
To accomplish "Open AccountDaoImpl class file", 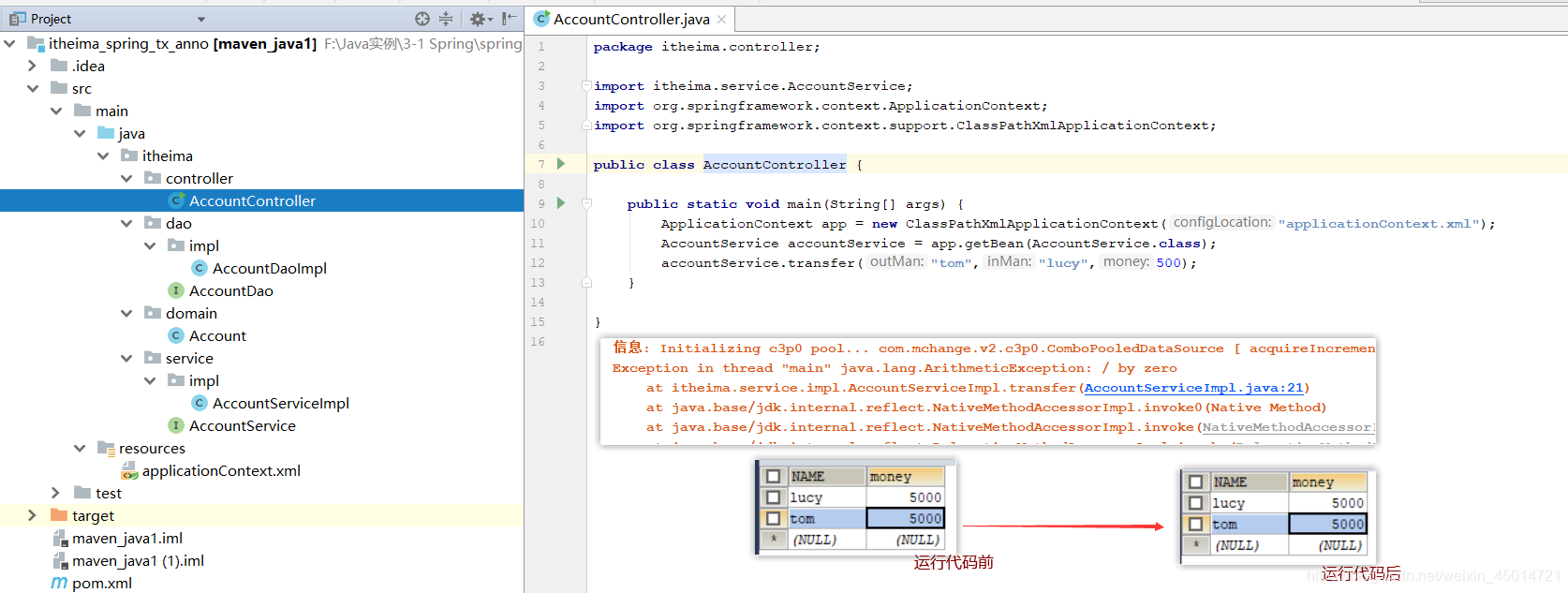I will 270,268.
